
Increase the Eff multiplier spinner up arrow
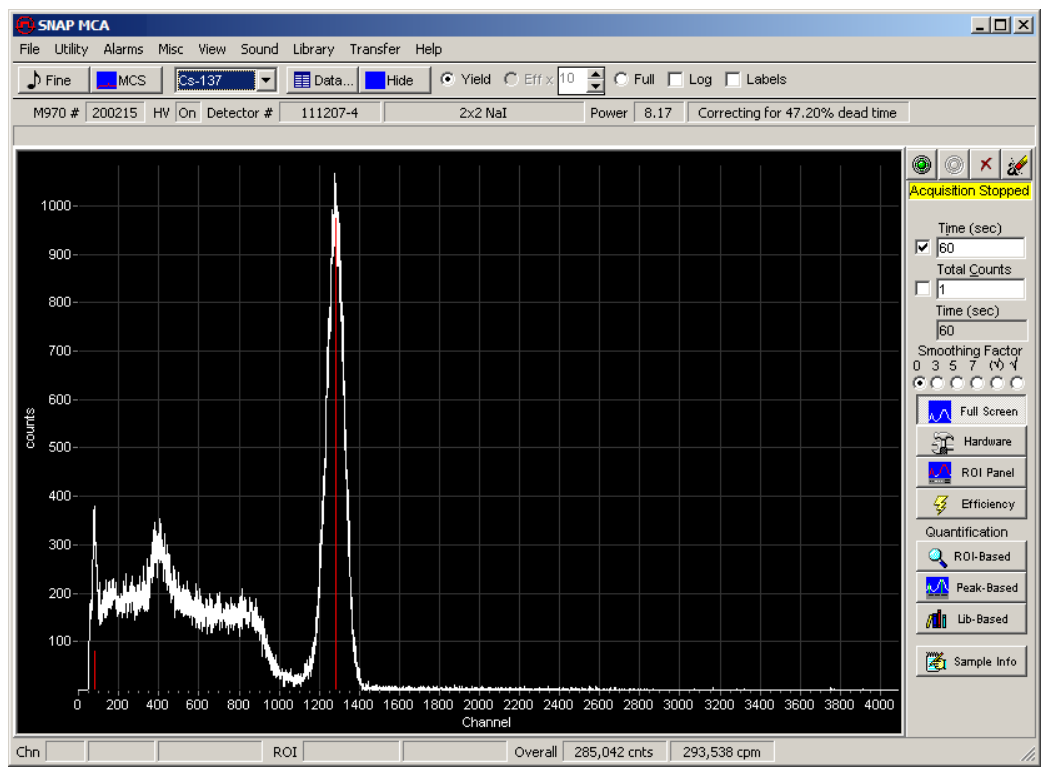coord(595,74)
